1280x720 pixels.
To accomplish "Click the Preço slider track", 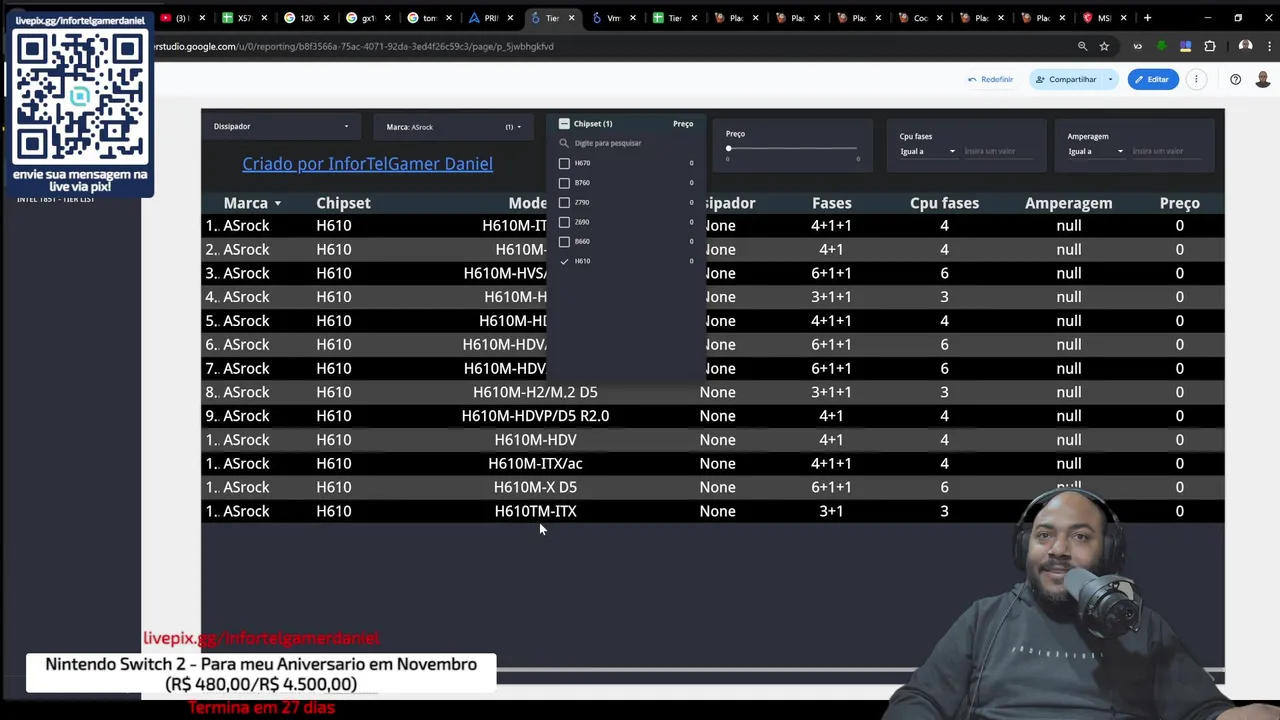I will coord(792,149).
